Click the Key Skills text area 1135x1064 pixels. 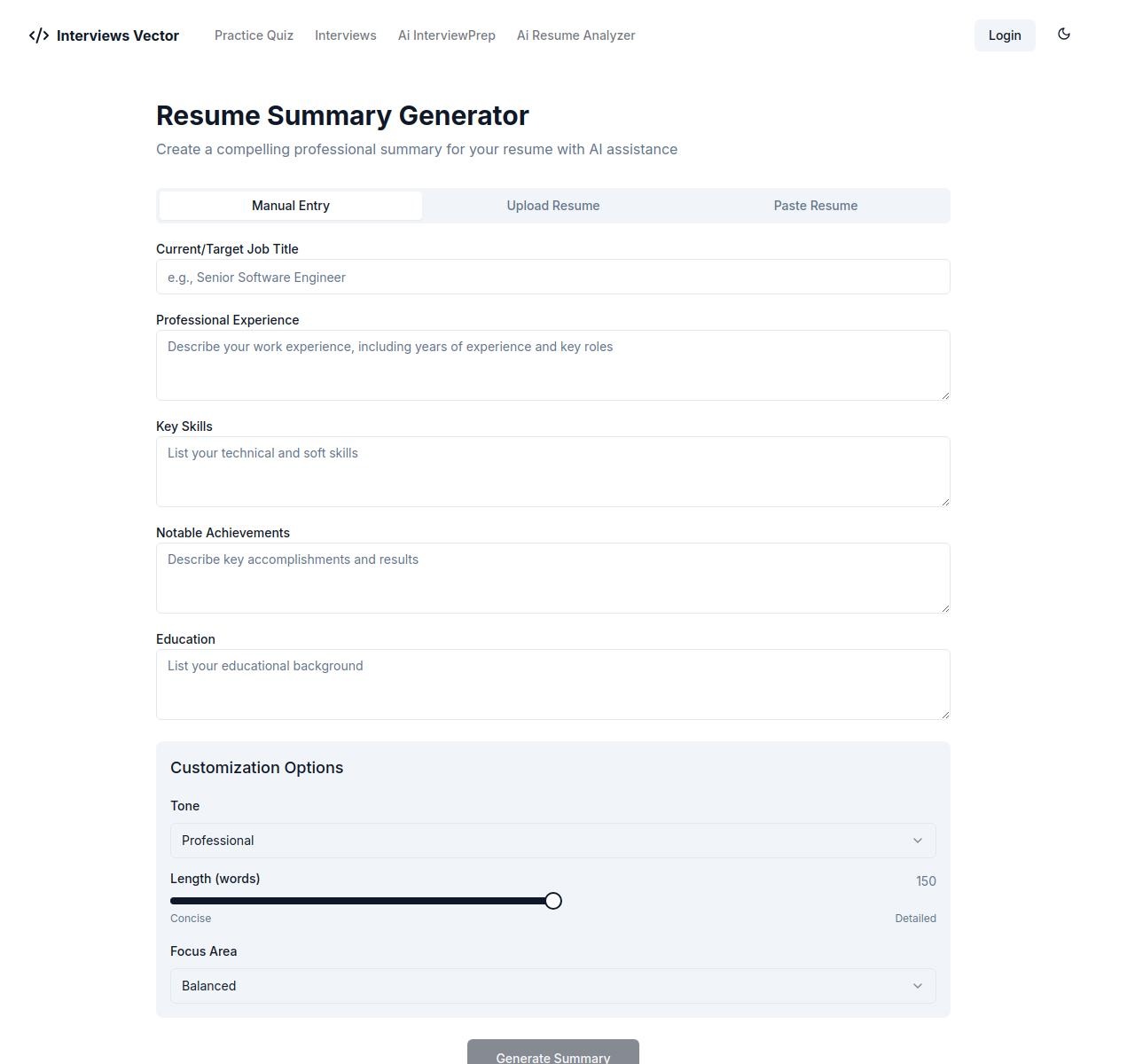[552, 472]
